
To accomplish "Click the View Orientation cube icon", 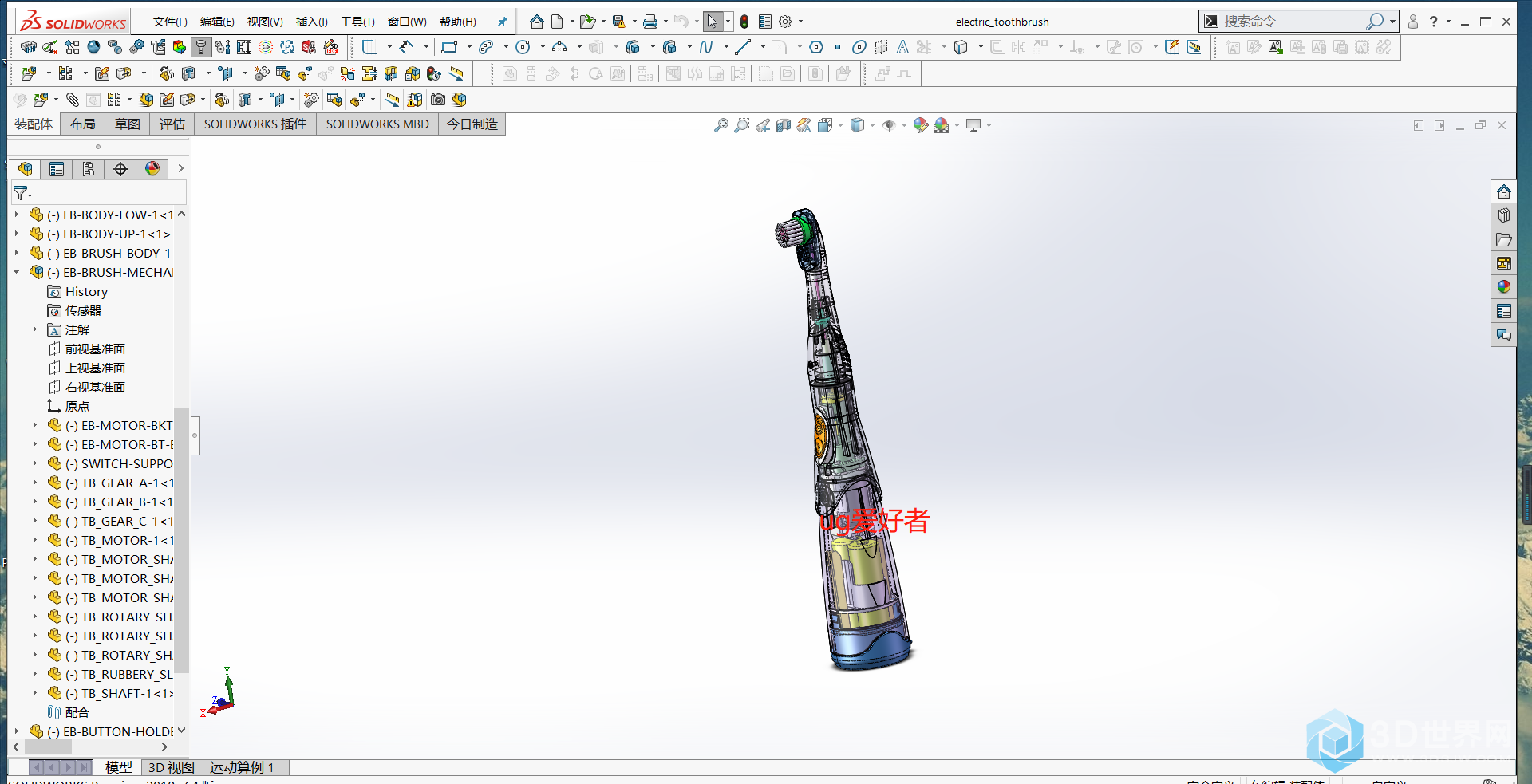I will [x=825, y=125].
